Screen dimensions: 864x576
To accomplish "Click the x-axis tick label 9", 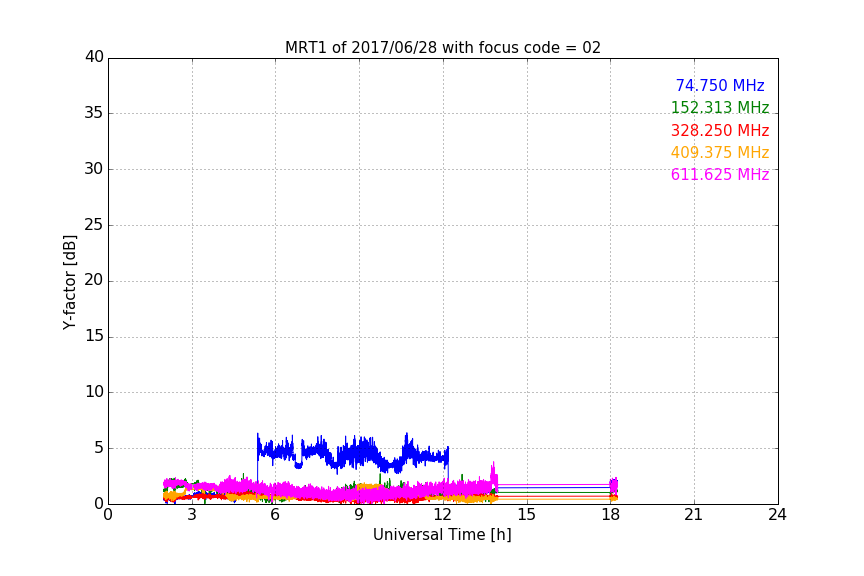I will click(x=359, y=515).
